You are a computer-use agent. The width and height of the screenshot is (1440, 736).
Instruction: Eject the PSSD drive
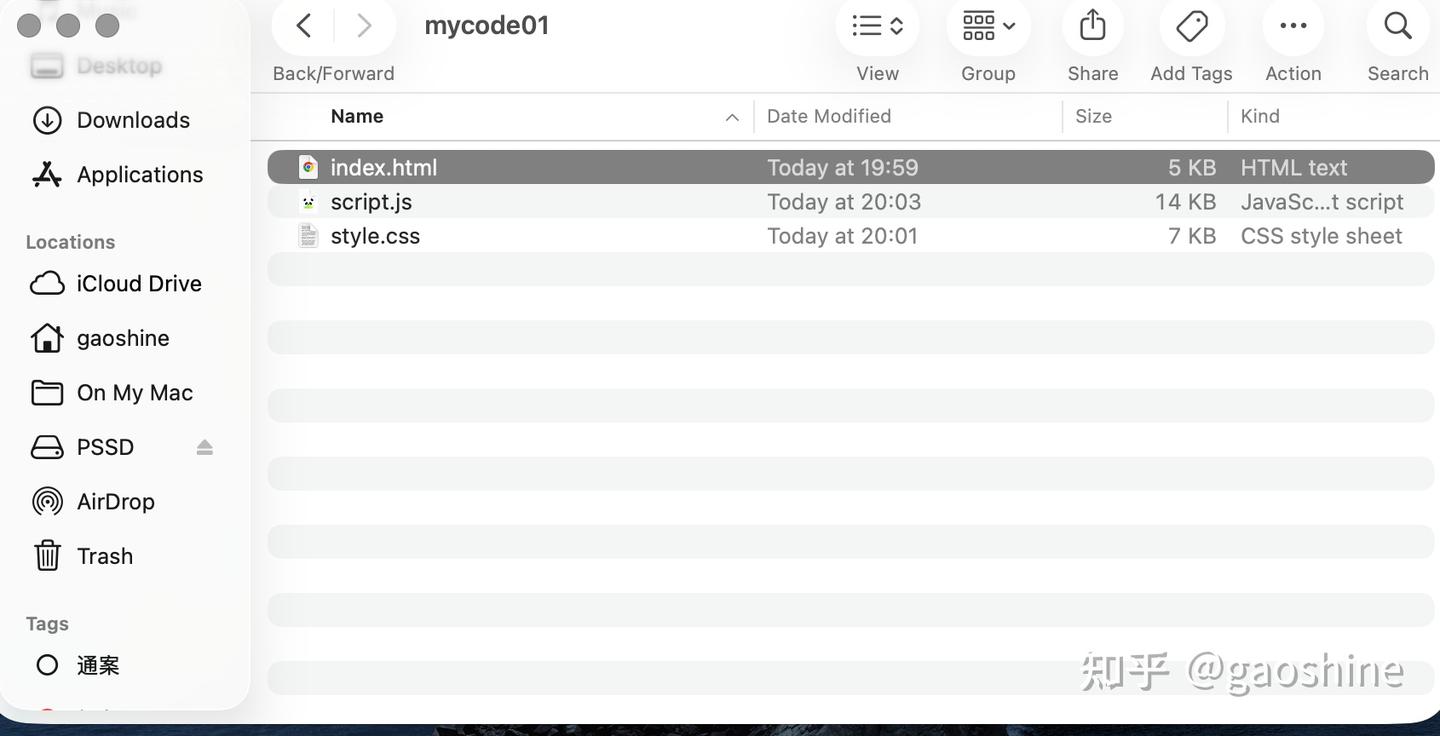[204, 447]
